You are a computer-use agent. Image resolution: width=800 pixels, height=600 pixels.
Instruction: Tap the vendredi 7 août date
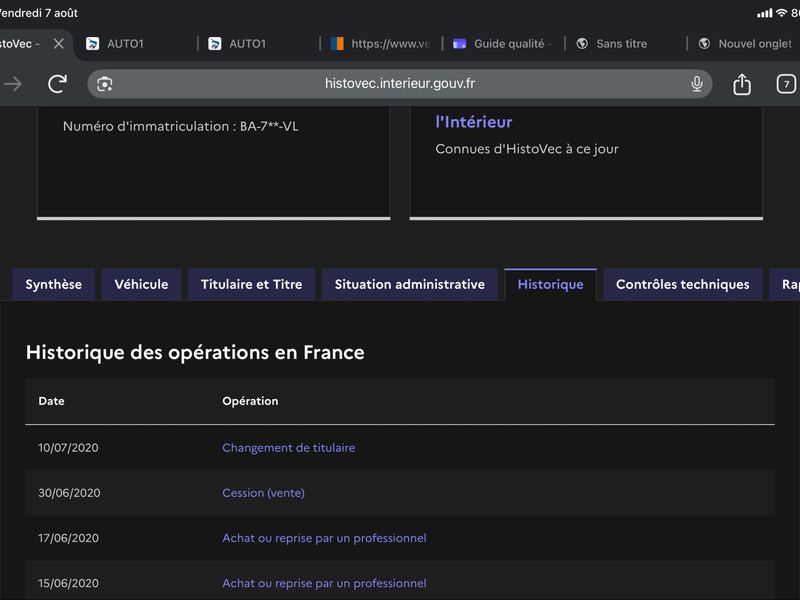point(39,13)
